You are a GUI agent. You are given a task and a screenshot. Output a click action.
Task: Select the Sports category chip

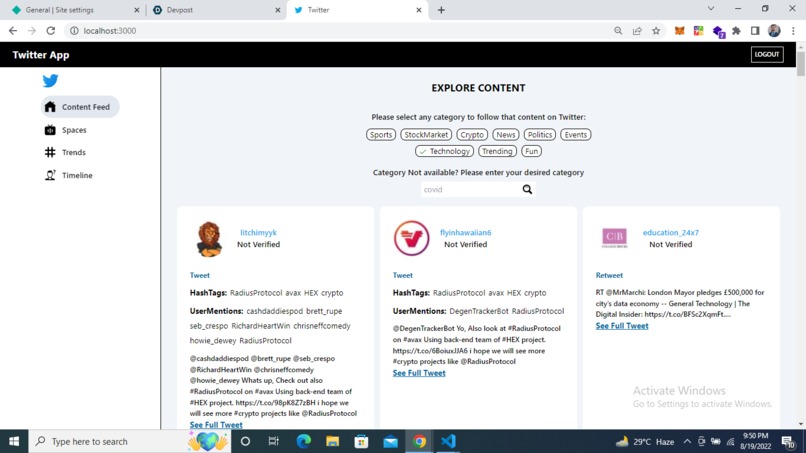pyautogui.click(x=381, y=135)
